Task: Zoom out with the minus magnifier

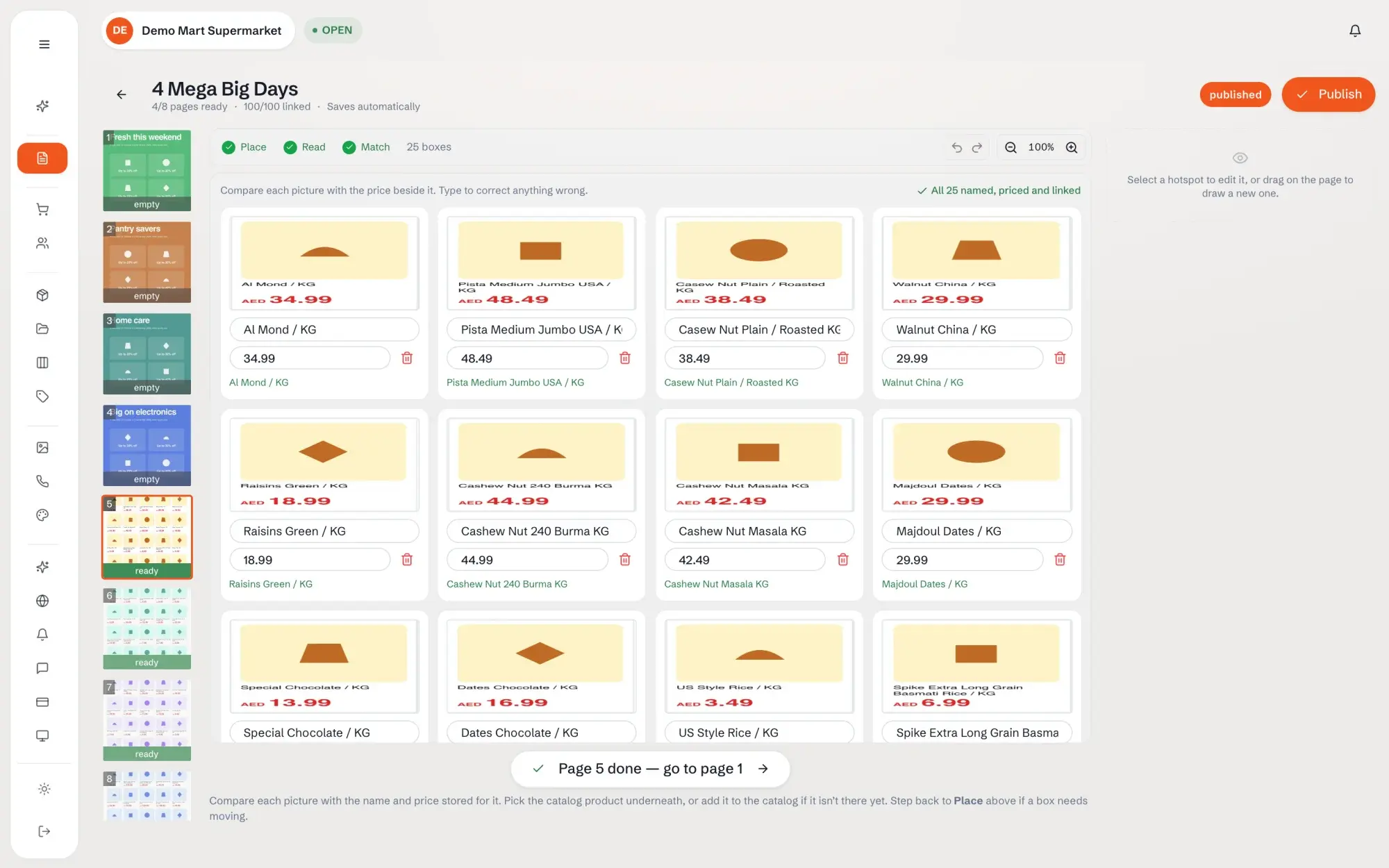Action: pyautogui.click(x=1011, y=147)
